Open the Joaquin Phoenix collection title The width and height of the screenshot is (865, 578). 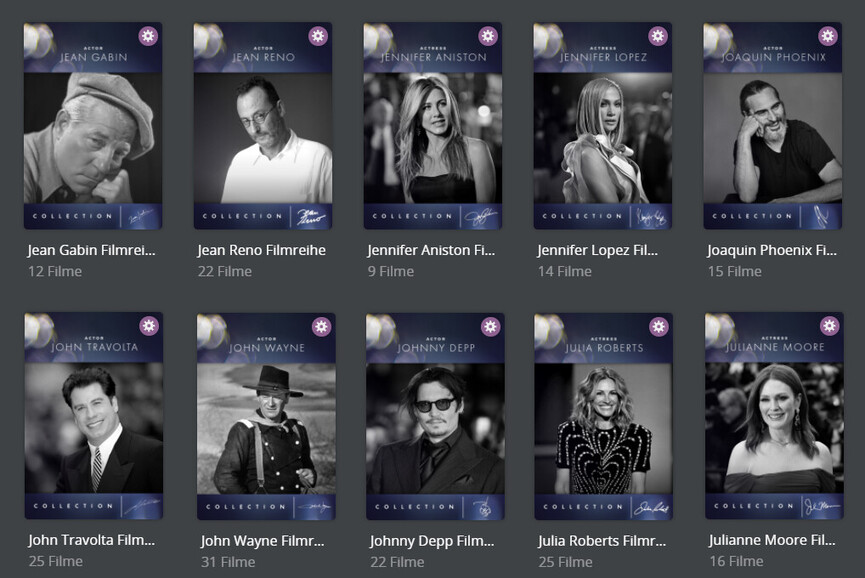pos(772,250)
